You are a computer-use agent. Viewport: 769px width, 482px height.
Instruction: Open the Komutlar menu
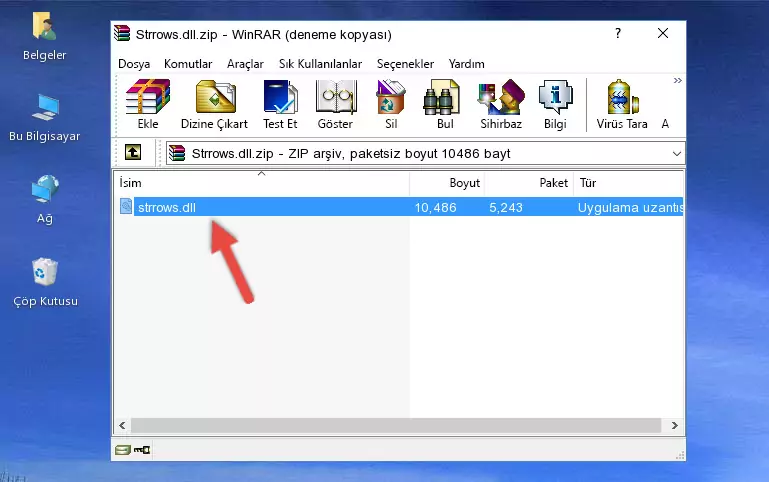188,64
